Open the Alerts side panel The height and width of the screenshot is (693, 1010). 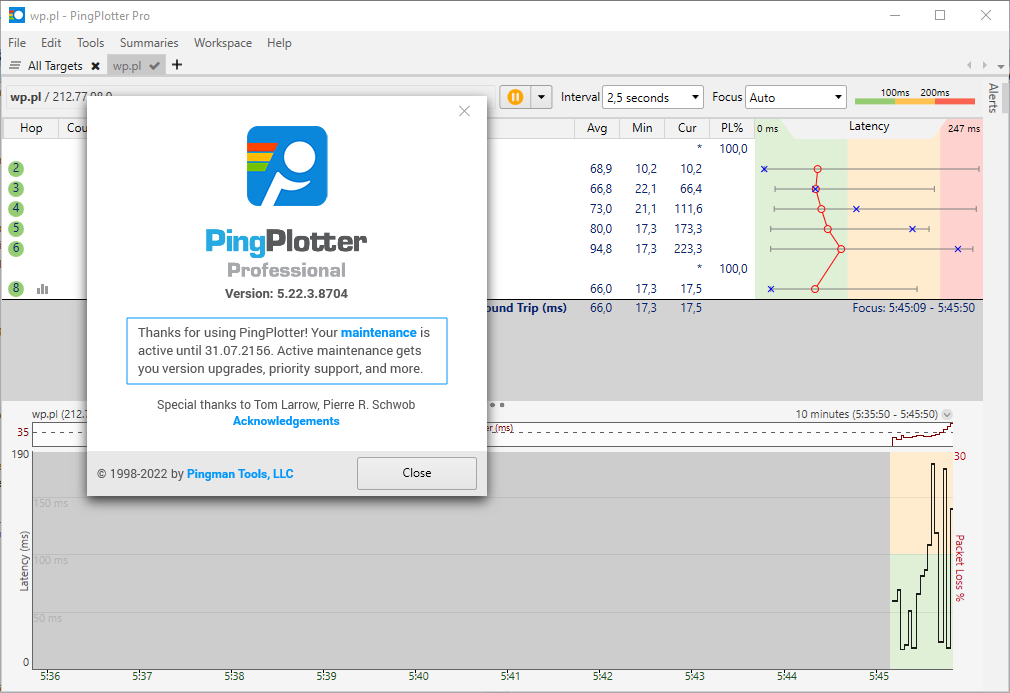coord(994,98)
